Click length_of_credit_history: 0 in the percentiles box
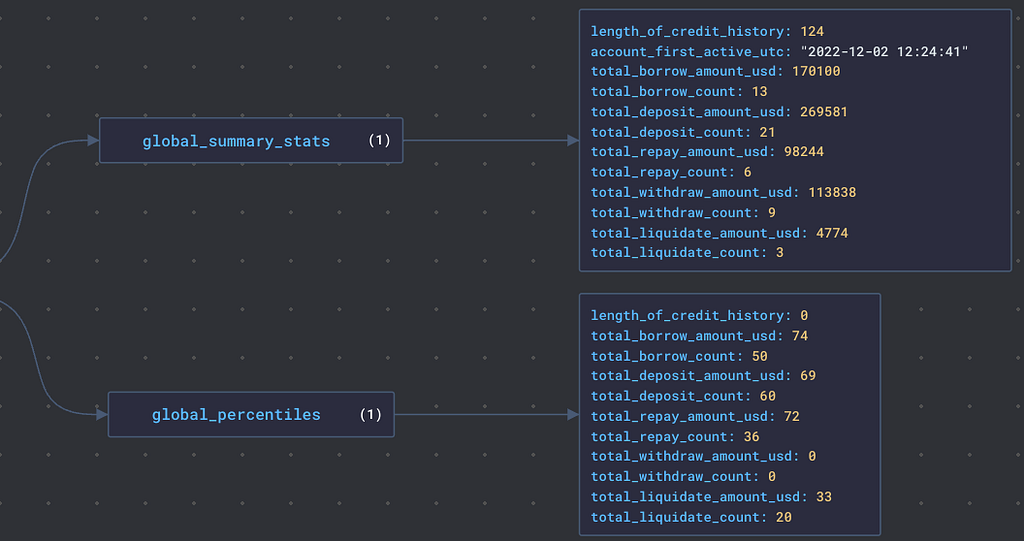The width and height of the screenshot is (1024, 541). [699, 316]
